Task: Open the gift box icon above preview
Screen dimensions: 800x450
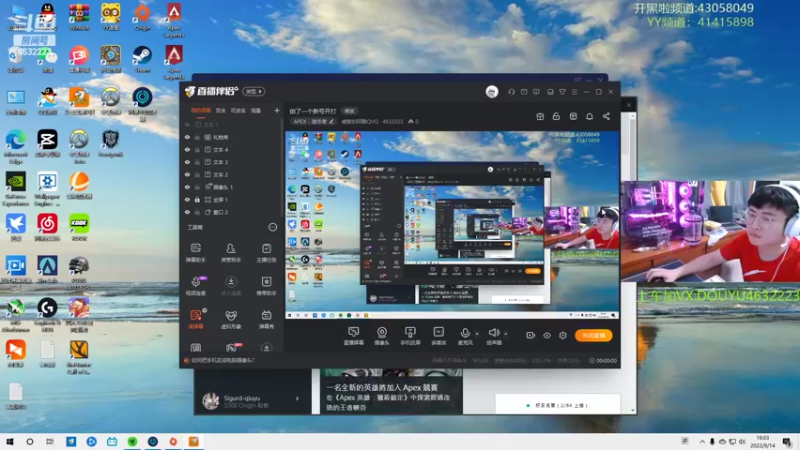Action: (540, 116)
